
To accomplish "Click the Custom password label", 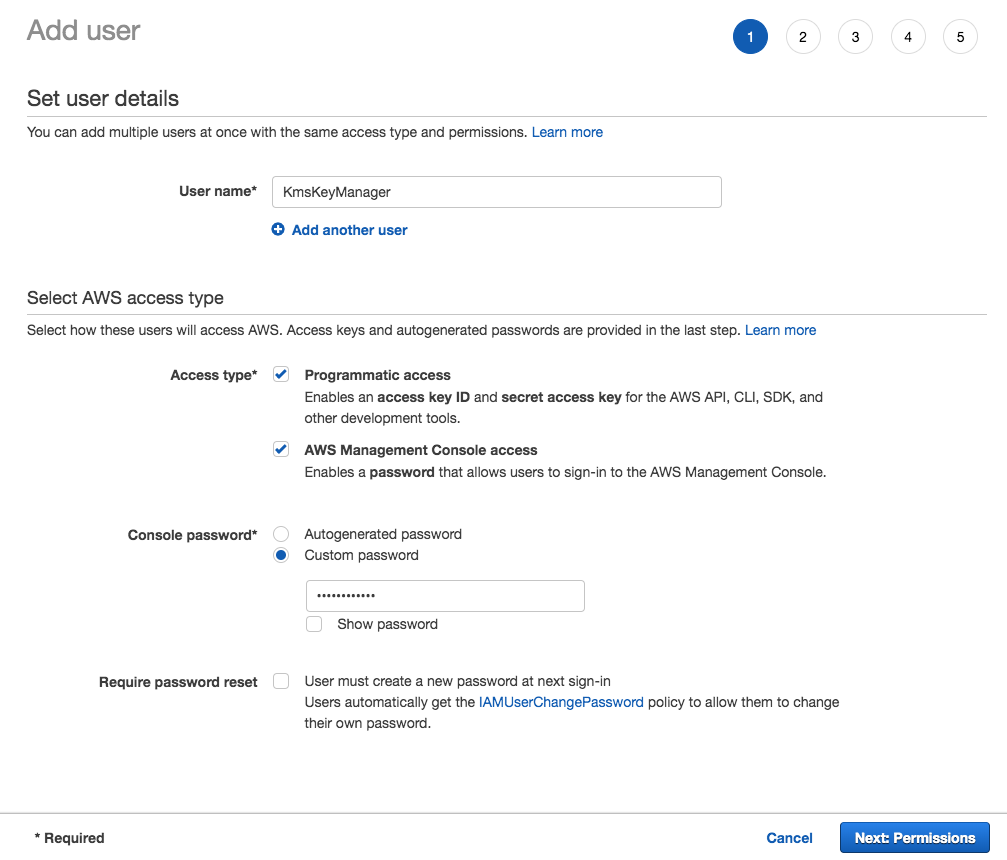I will click(x=362, y=555).
